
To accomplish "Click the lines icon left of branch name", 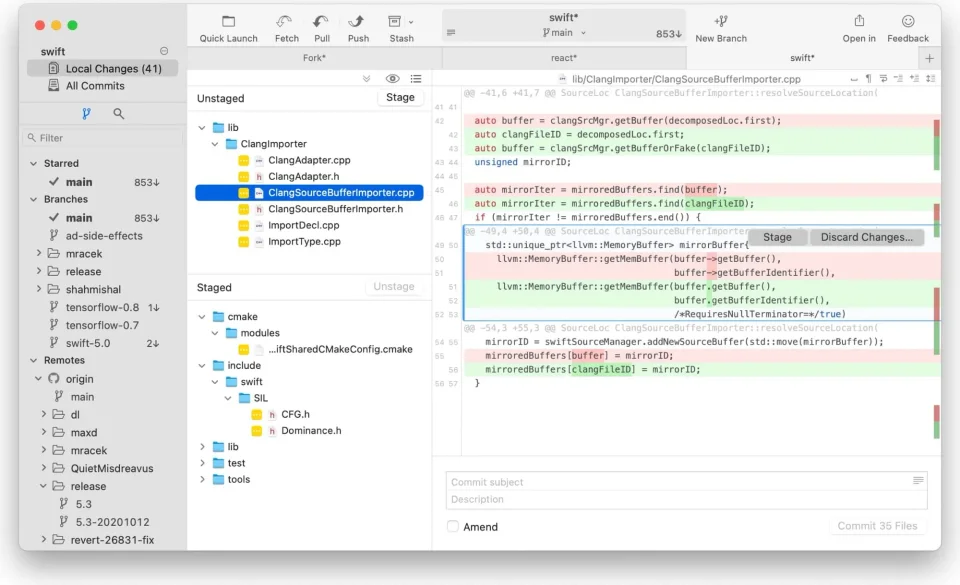I will [451, 32].
